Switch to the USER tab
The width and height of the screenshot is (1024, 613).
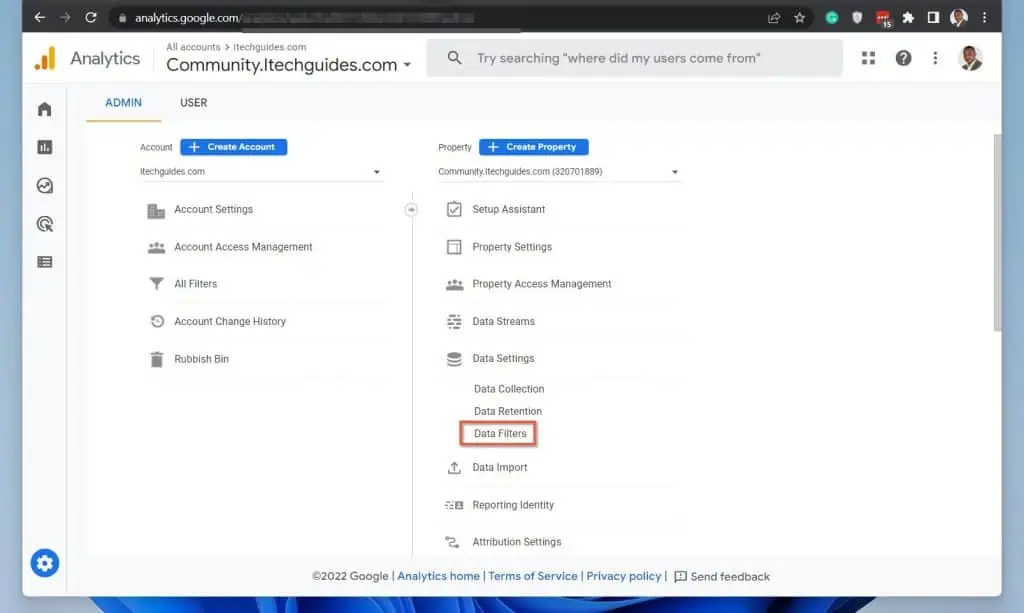click(193, 103)
